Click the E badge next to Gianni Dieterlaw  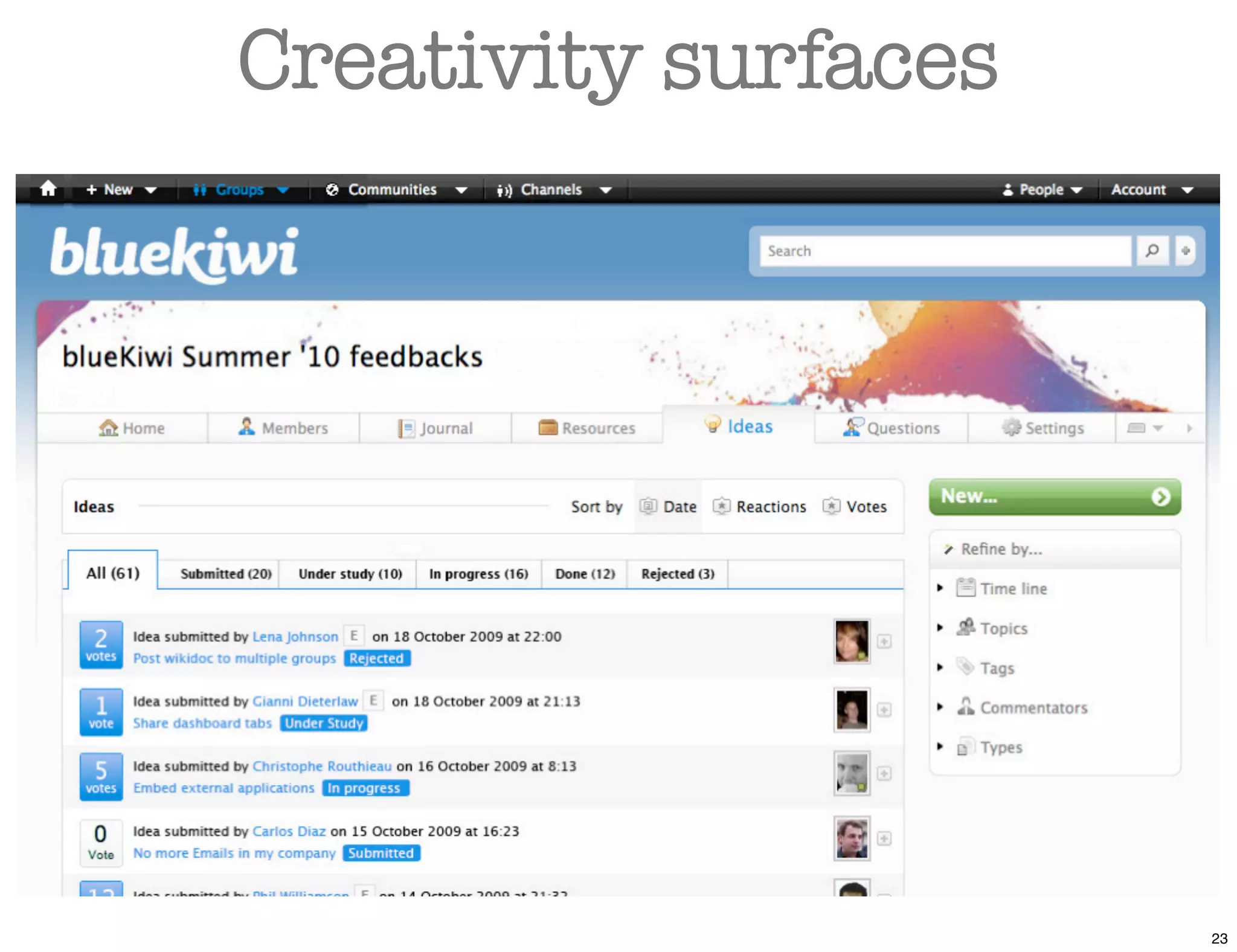pyautogui.click(x=373, y=700)
